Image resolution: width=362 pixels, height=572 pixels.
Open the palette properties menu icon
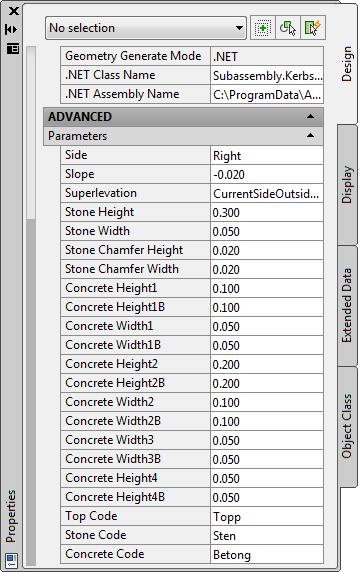[13, 48]
